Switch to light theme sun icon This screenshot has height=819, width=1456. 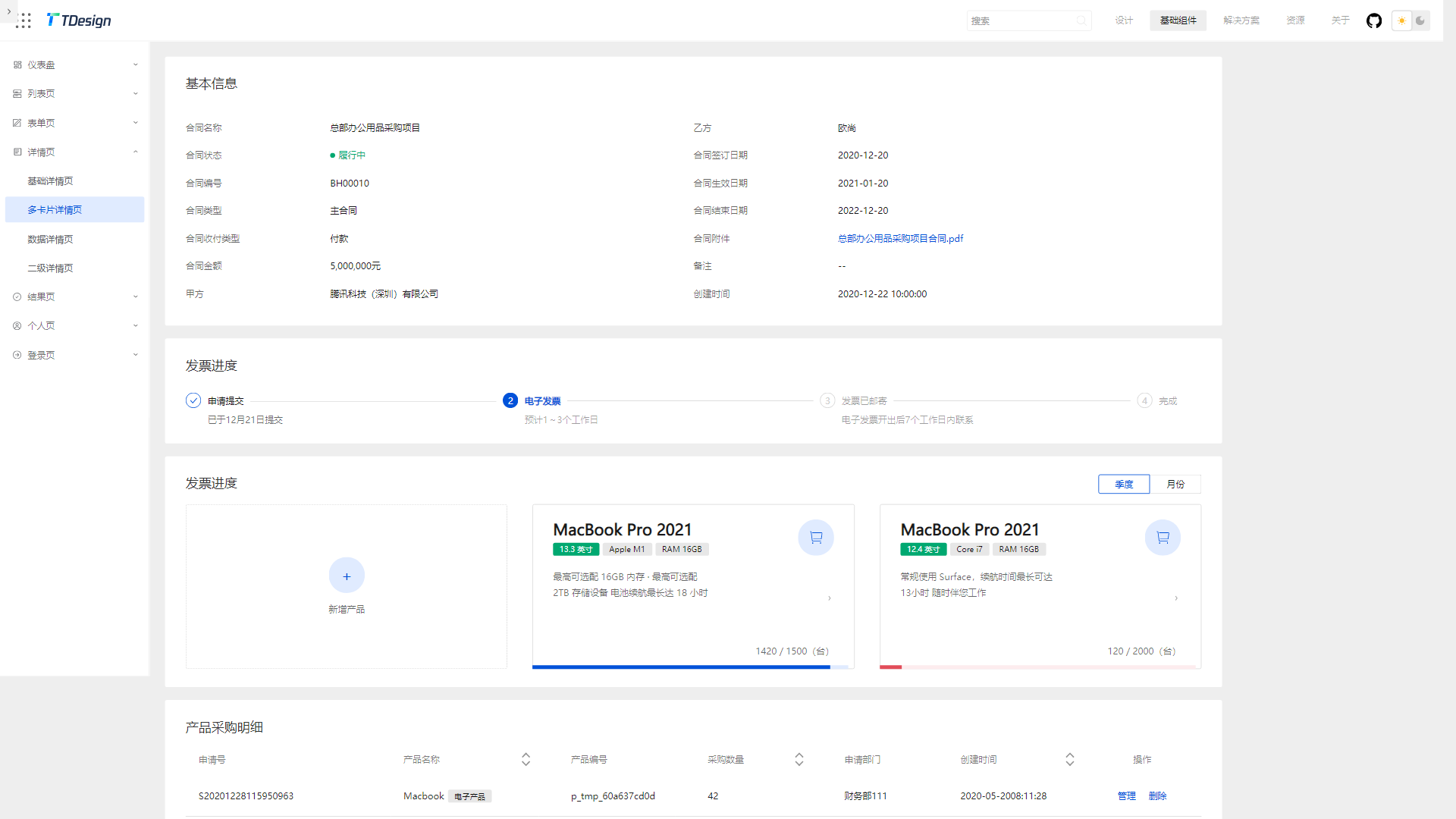point(1401,20)
